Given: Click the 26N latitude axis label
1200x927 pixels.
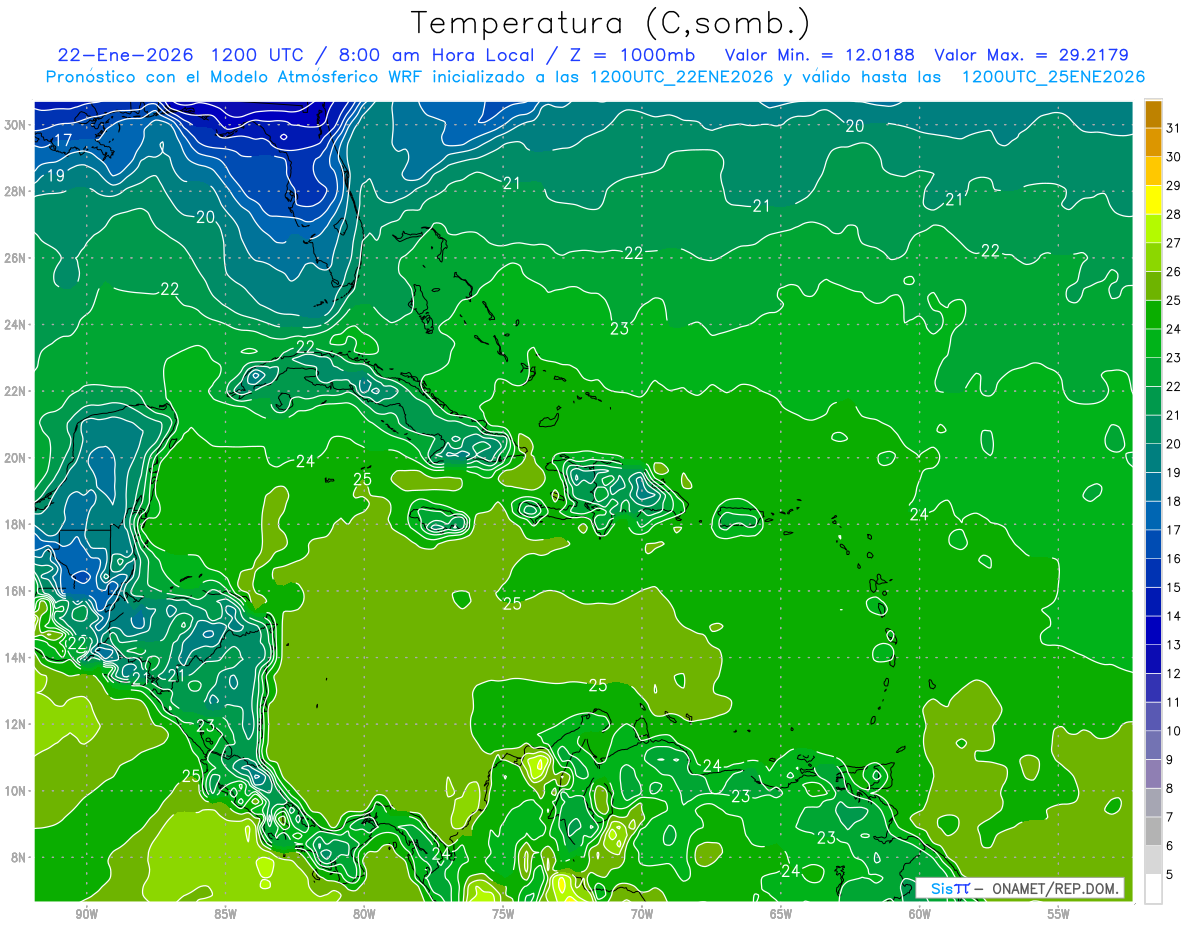Looking at the screenshot, I should coord(16,258).
